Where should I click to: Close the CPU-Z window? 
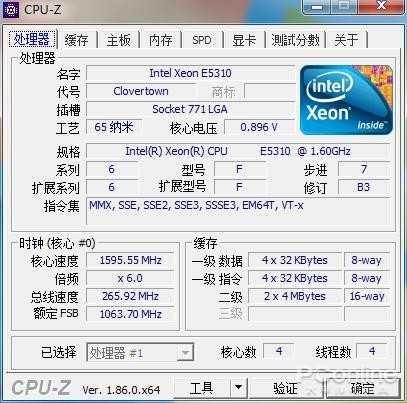tap(381, 6)
